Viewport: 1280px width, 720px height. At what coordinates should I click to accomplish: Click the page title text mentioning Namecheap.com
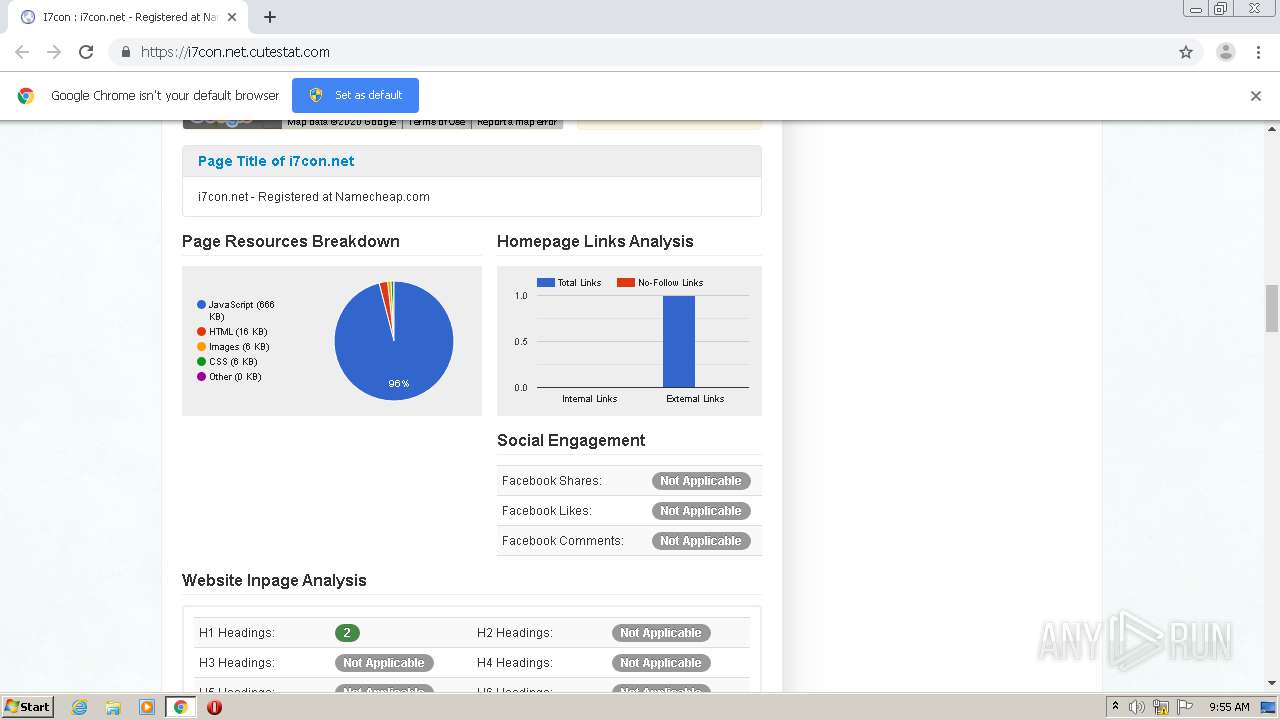coord(314,197)
